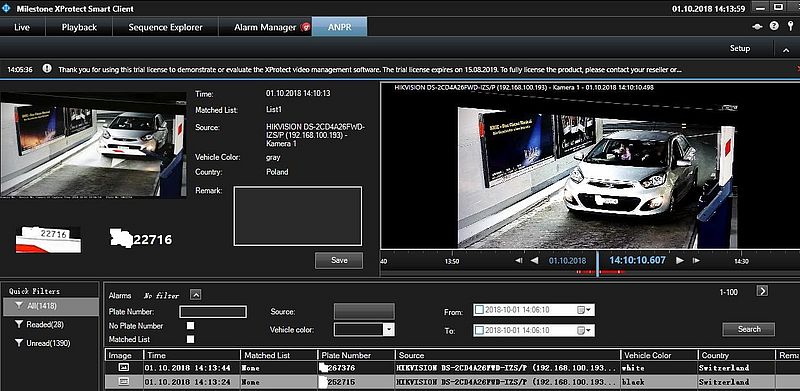This screenshot has height=391, width=800.
Task: Click the 1-100 results range label
Action: tap(729, 292)
